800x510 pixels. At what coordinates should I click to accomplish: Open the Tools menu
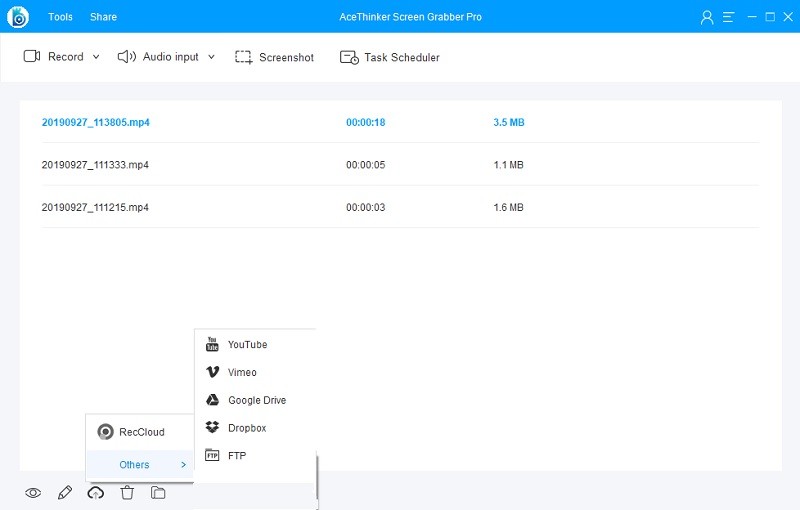tap(60, 17)
